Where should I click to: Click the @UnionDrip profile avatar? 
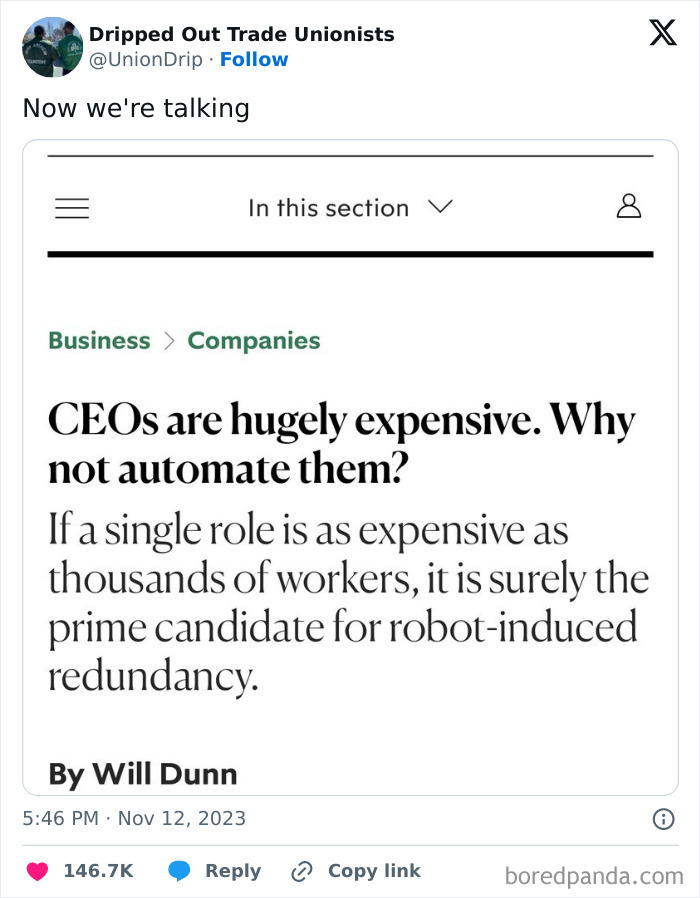click(52, 47)
